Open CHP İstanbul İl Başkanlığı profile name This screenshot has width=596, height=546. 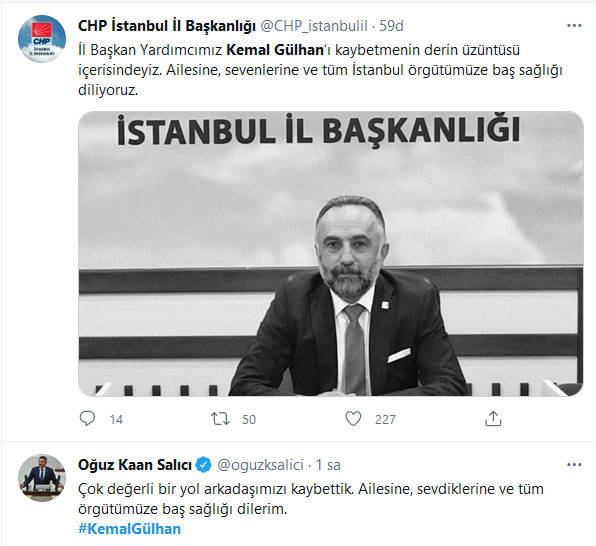click(167, 26)
